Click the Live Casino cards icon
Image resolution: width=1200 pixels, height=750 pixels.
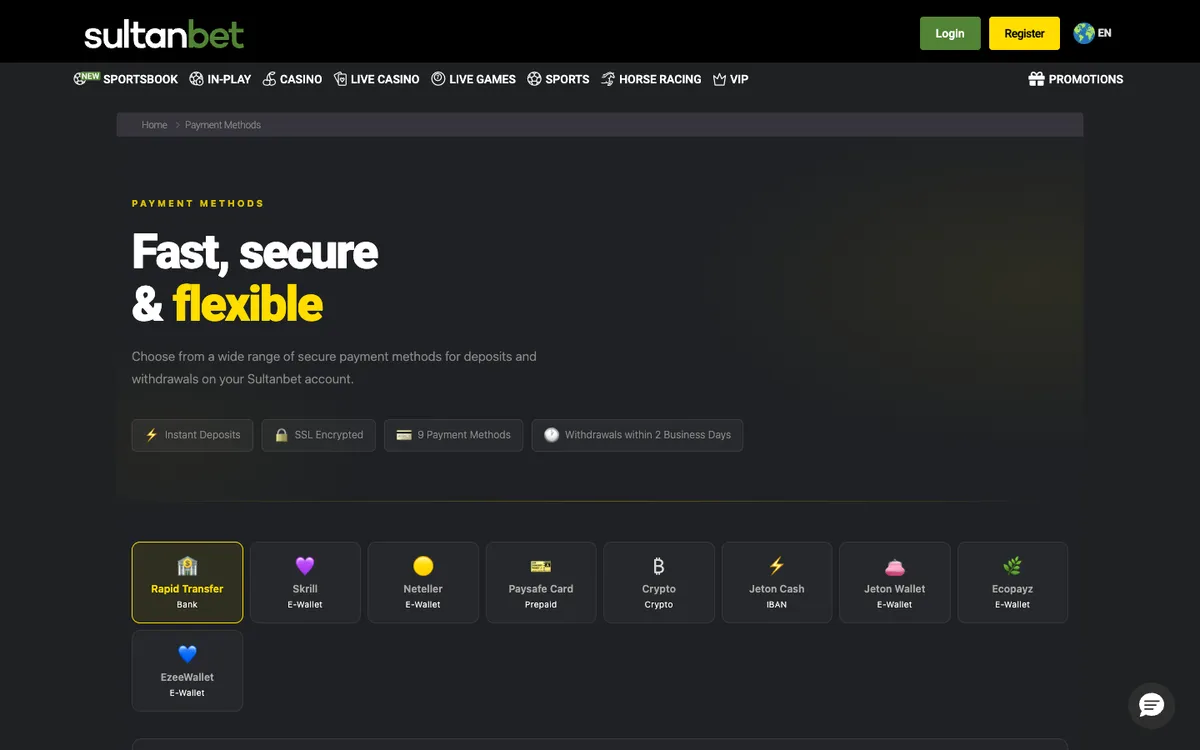(340, 79)
